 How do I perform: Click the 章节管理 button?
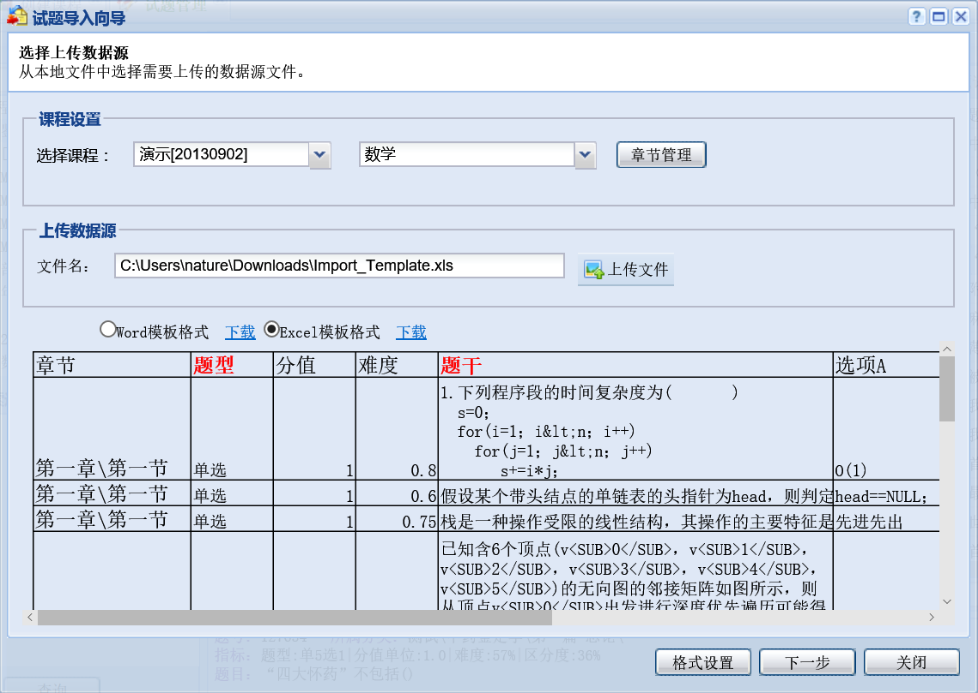tap(661, 155)
